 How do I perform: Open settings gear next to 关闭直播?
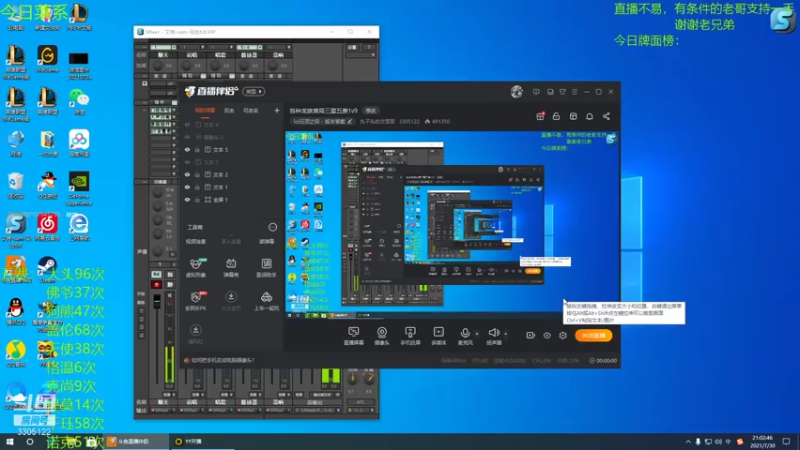pyautogui.click(x=563, y=335)
